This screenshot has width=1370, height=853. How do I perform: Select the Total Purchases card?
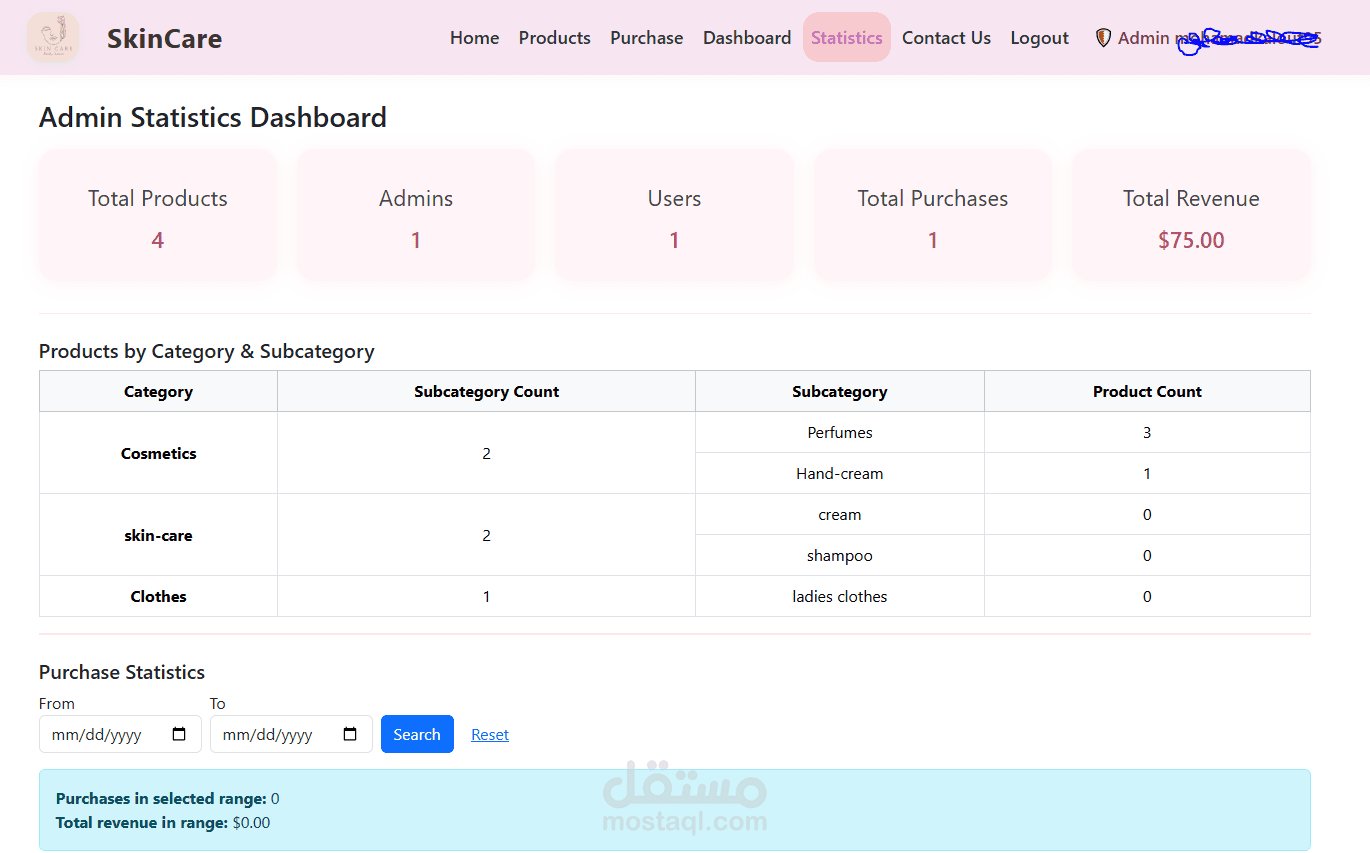(x=933, y=215)
